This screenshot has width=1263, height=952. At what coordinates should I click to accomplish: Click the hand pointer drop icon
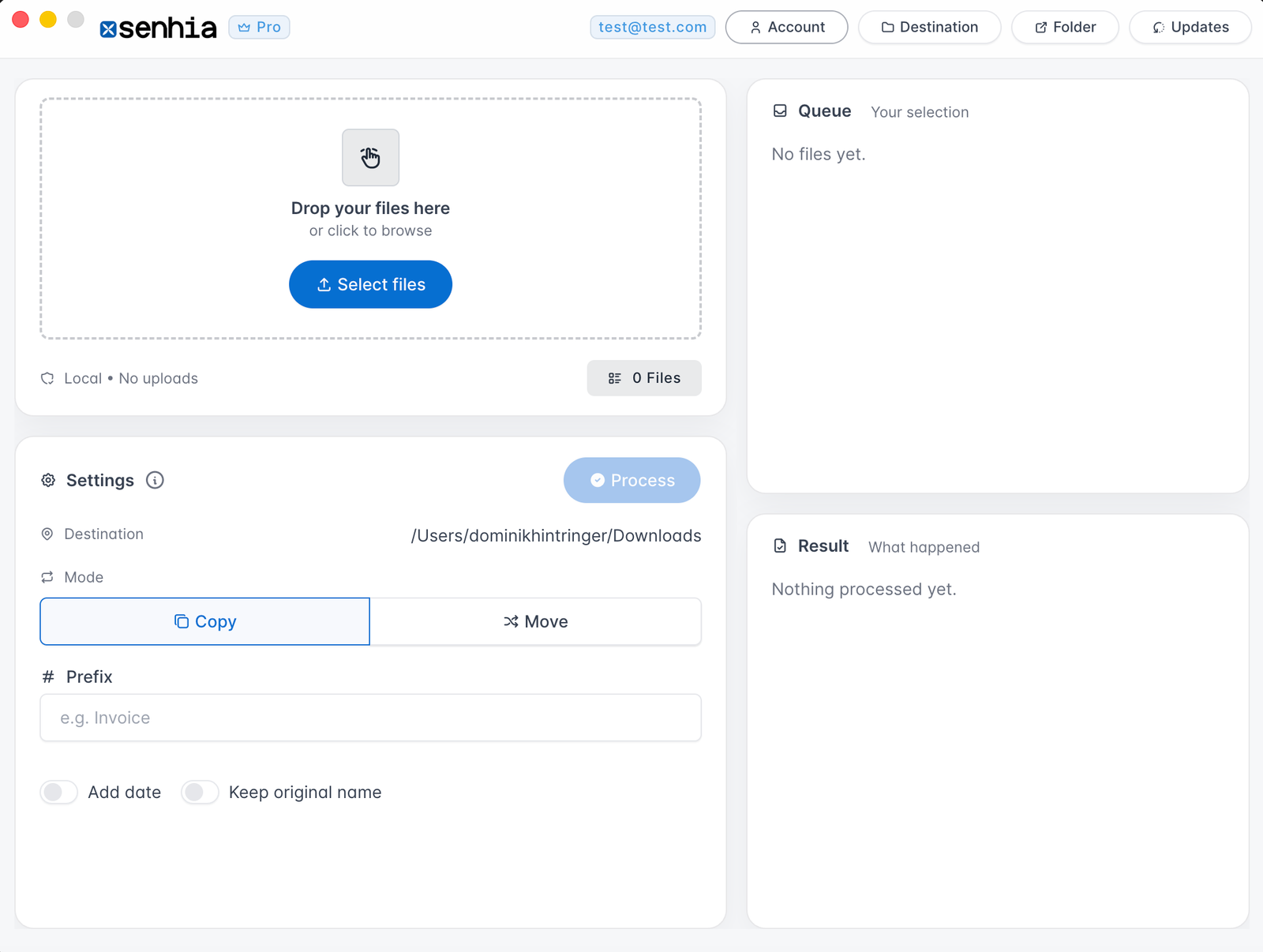coord(370,158)
